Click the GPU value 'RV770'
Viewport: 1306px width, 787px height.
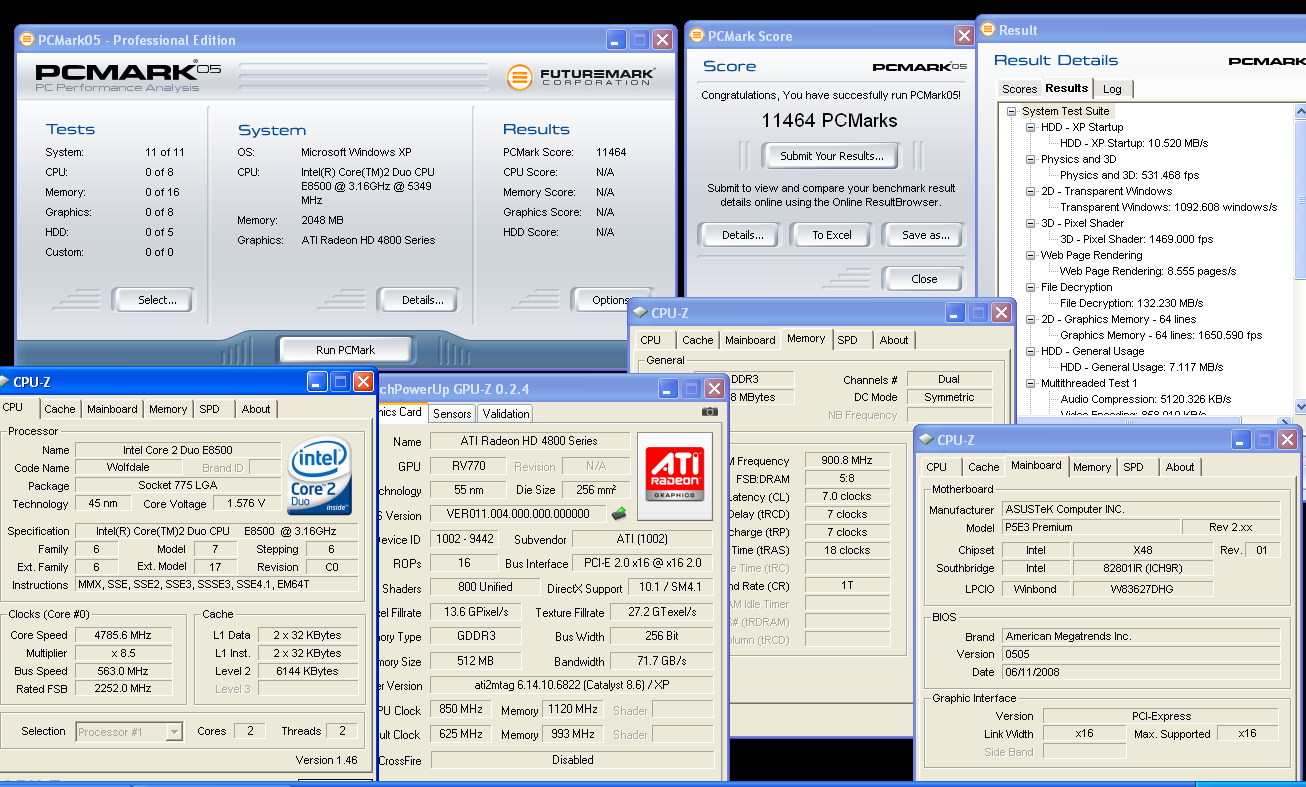point(469,466)
